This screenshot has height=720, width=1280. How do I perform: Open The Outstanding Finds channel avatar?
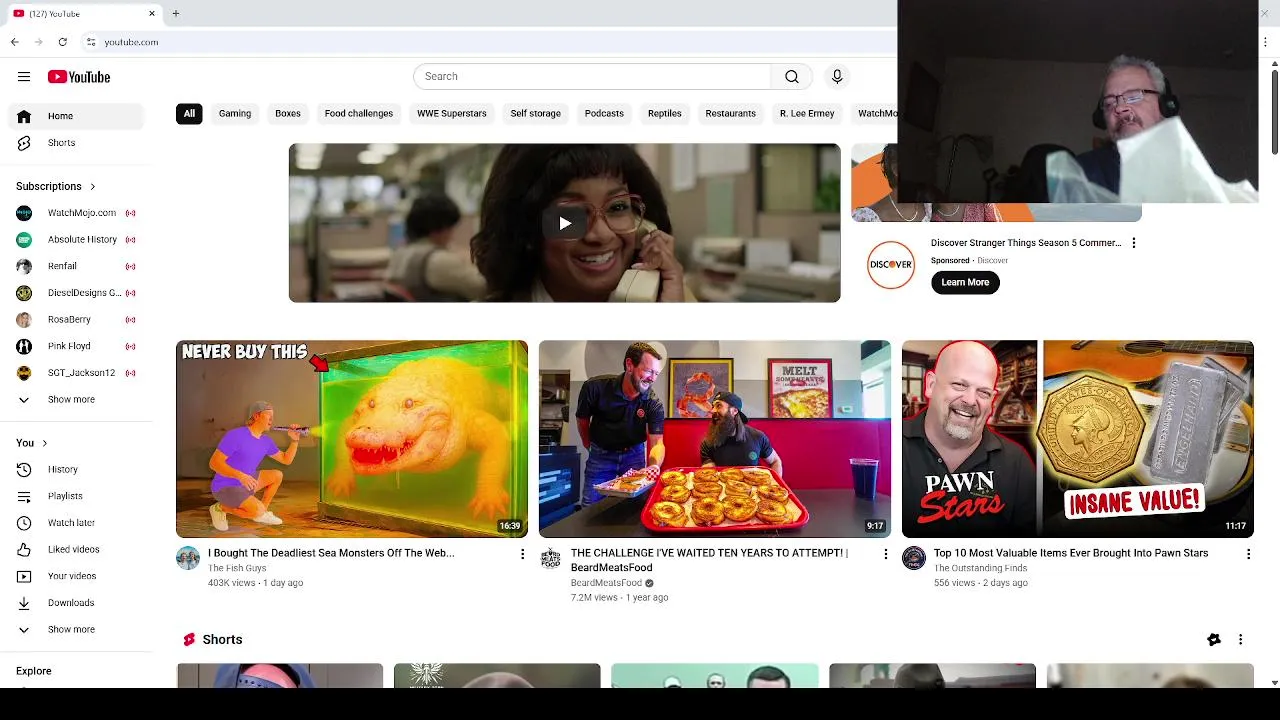[x=914, y=558]
